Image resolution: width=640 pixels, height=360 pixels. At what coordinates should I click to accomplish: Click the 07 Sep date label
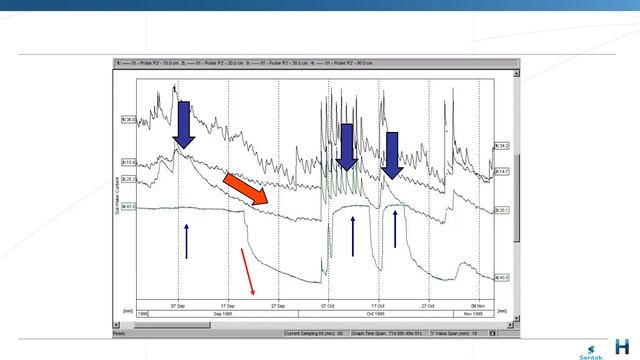pyautogui.click(x=178, y=306)
